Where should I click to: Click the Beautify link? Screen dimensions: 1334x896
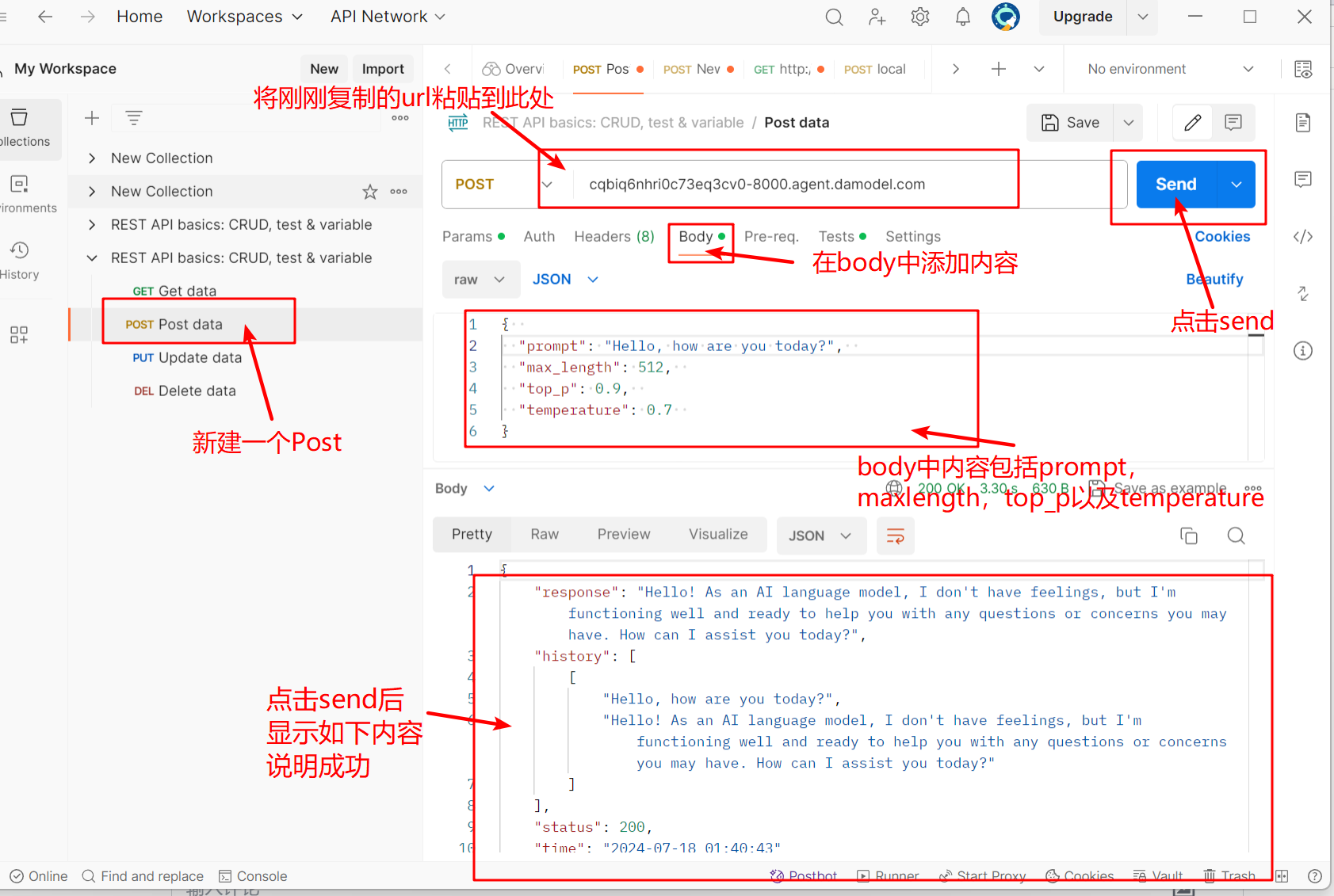point(1214,279)
